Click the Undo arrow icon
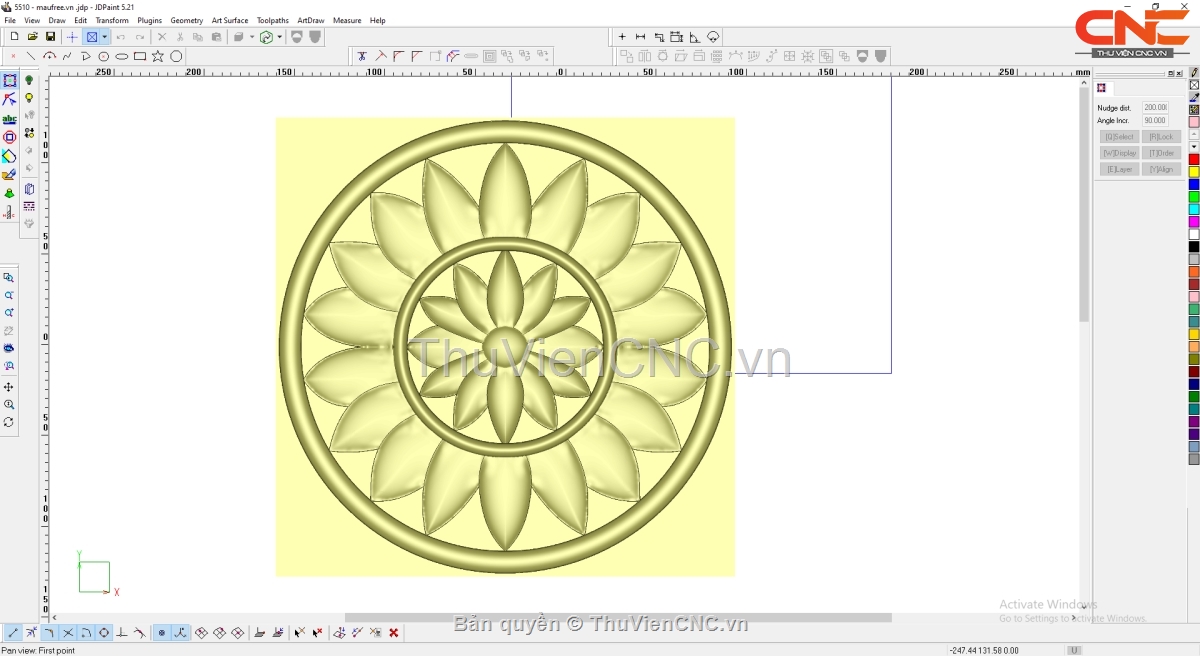 point(120,37)
